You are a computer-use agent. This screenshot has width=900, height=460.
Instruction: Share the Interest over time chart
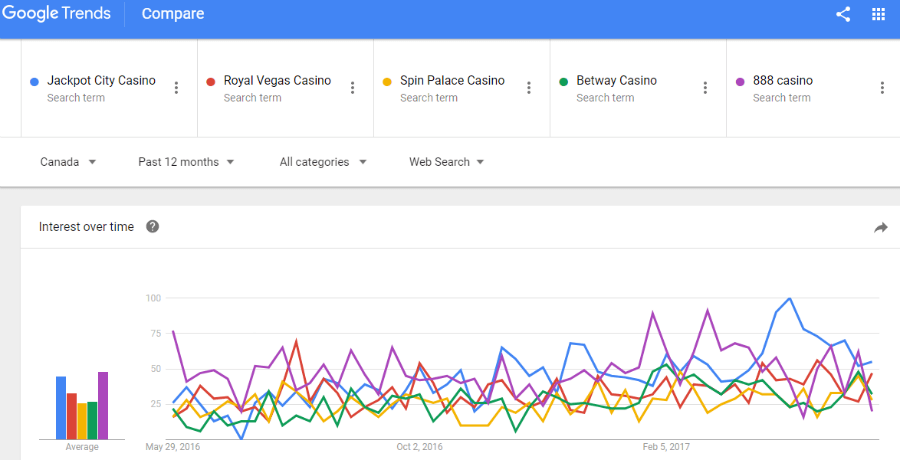(880, 228)
